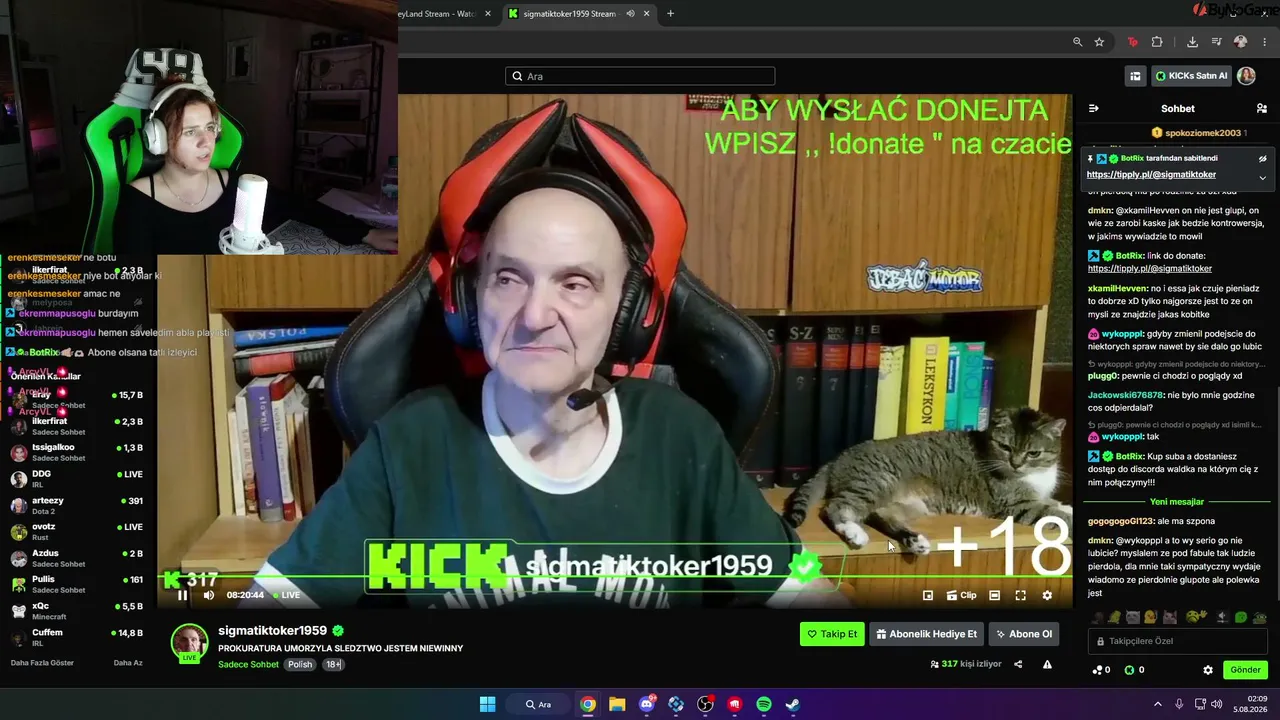This screenshot has width=1280, height=720.
Task: Select the Sadece Sohbet category link
Action: point(248,664)
